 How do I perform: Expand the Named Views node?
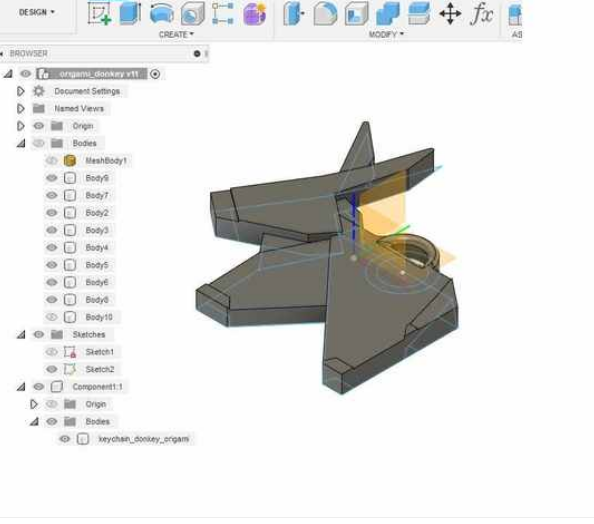pos(20,109)
